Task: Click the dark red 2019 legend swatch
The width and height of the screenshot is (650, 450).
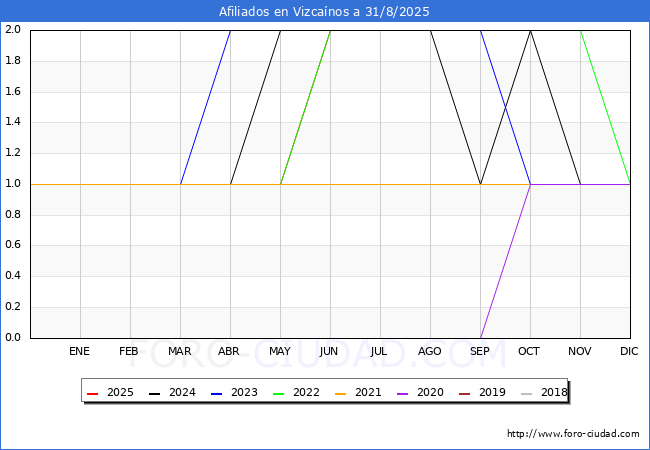Action: (x=464, y=393)
